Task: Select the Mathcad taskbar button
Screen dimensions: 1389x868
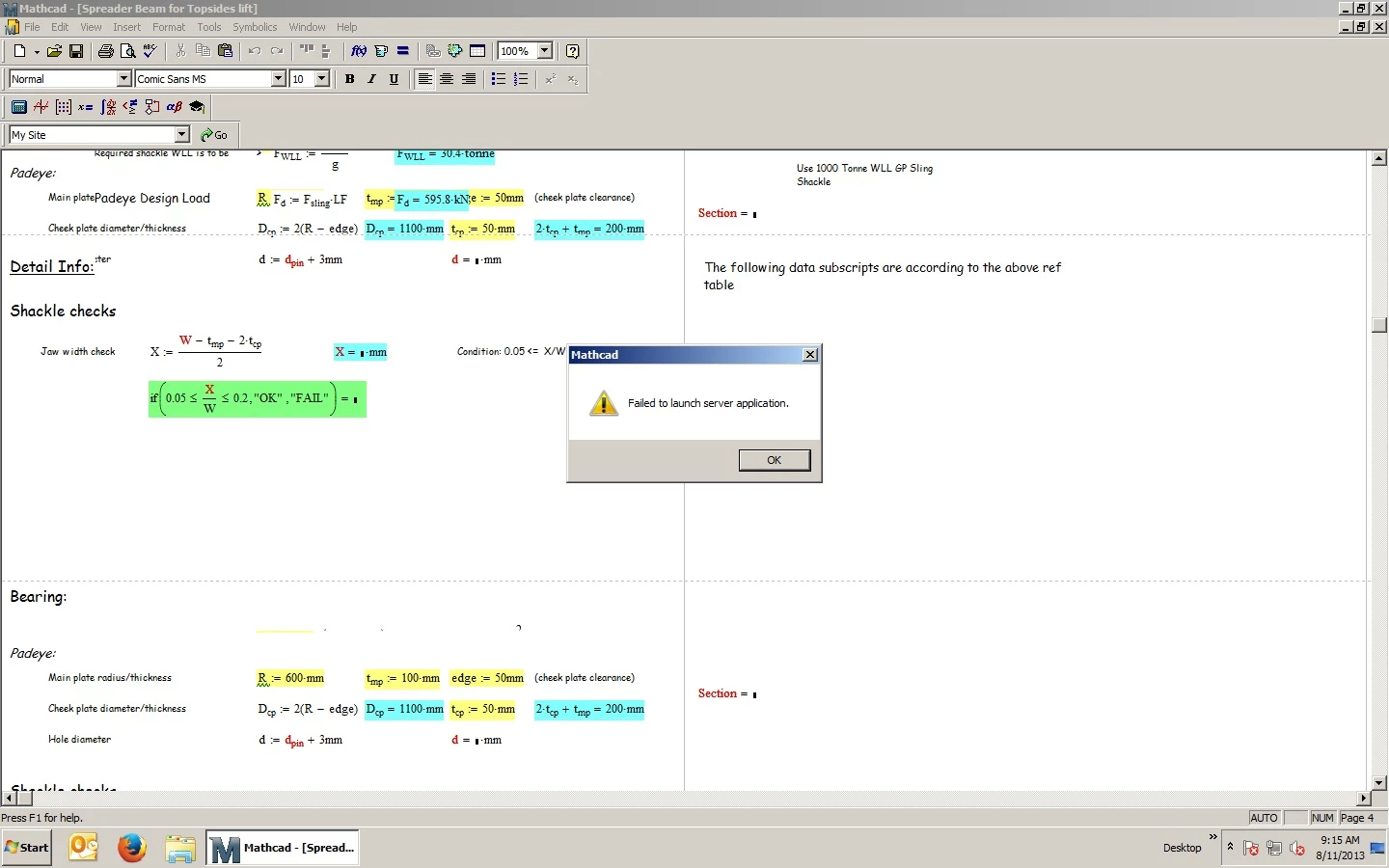Action: tap(283, 848)
